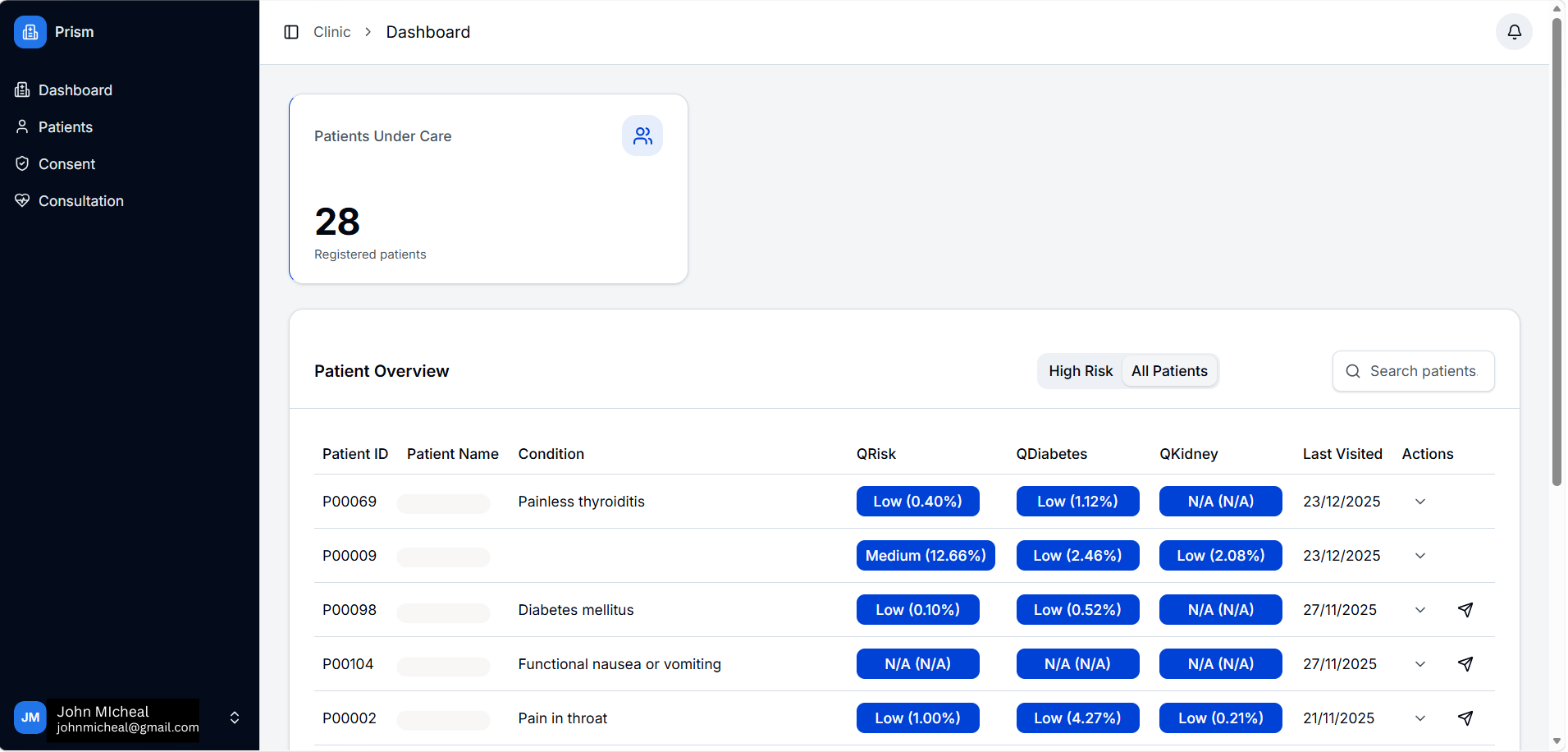Open the Consultation section
This screenshot has width=1568, height=752.
(80, 201)
